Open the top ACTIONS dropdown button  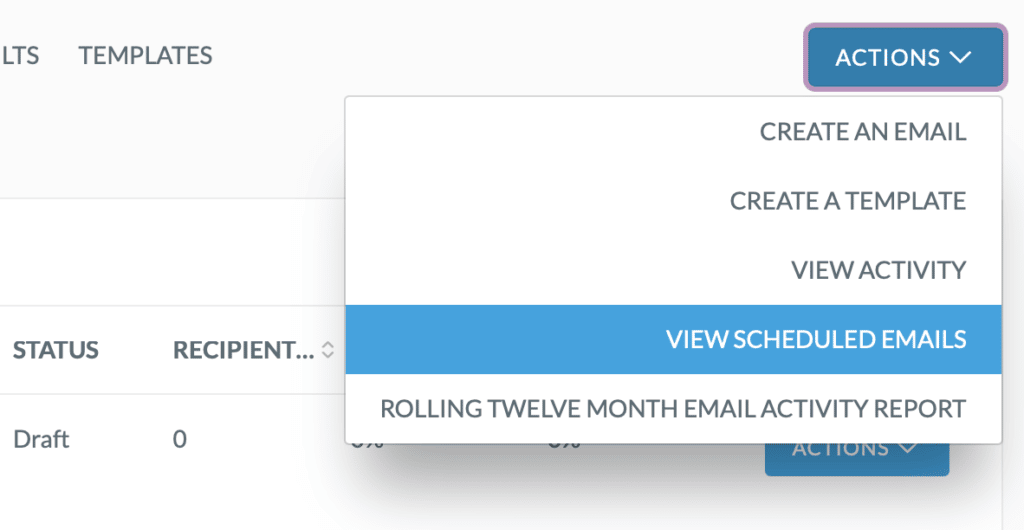click(905, 57)
